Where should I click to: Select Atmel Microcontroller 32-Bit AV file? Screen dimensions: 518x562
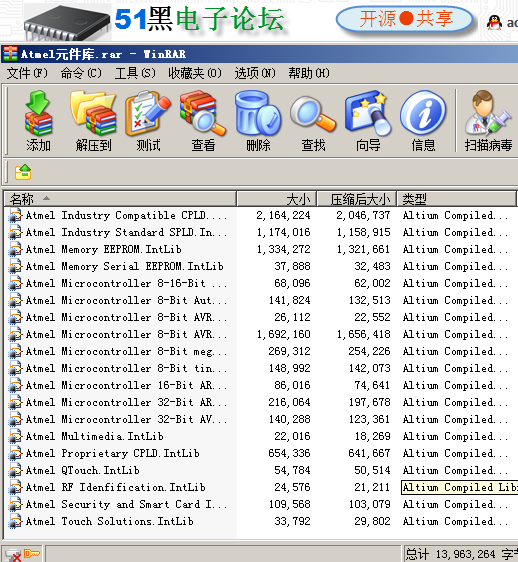point(127,419)
